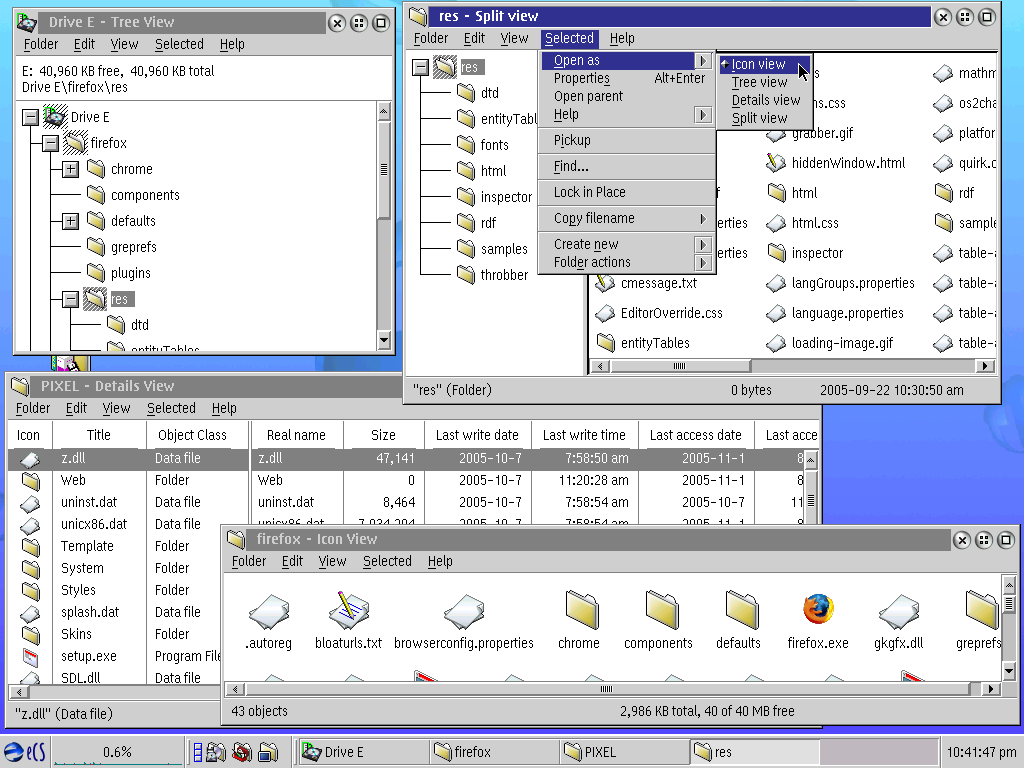Image resolution: width=1024 pixels, height=768 pixels.
Task: Click the cmessage.txt file icon in res view
Action: [605, 283]
